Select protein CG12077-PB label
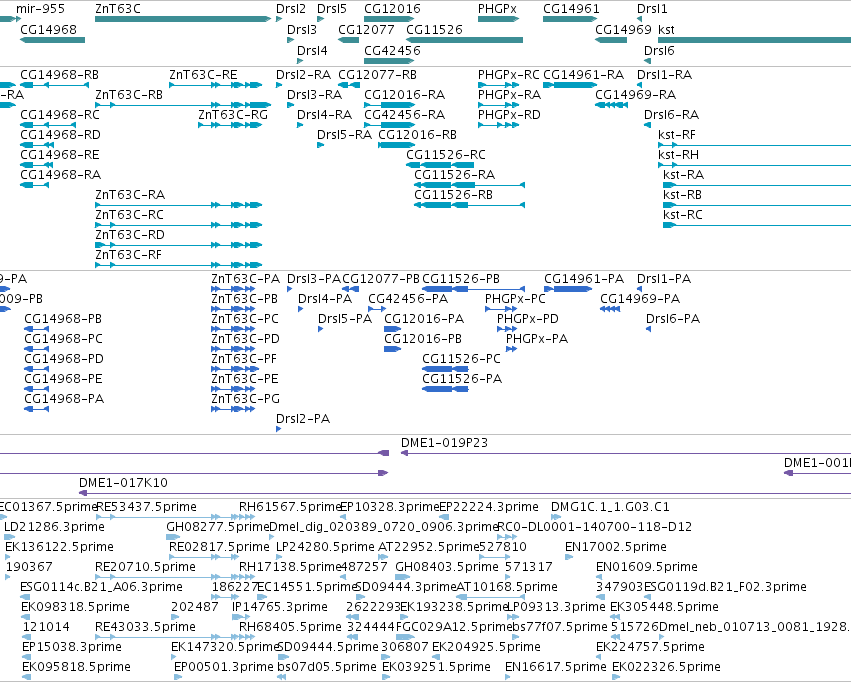This screenshot has width=851, height=682. pos(381,279)
